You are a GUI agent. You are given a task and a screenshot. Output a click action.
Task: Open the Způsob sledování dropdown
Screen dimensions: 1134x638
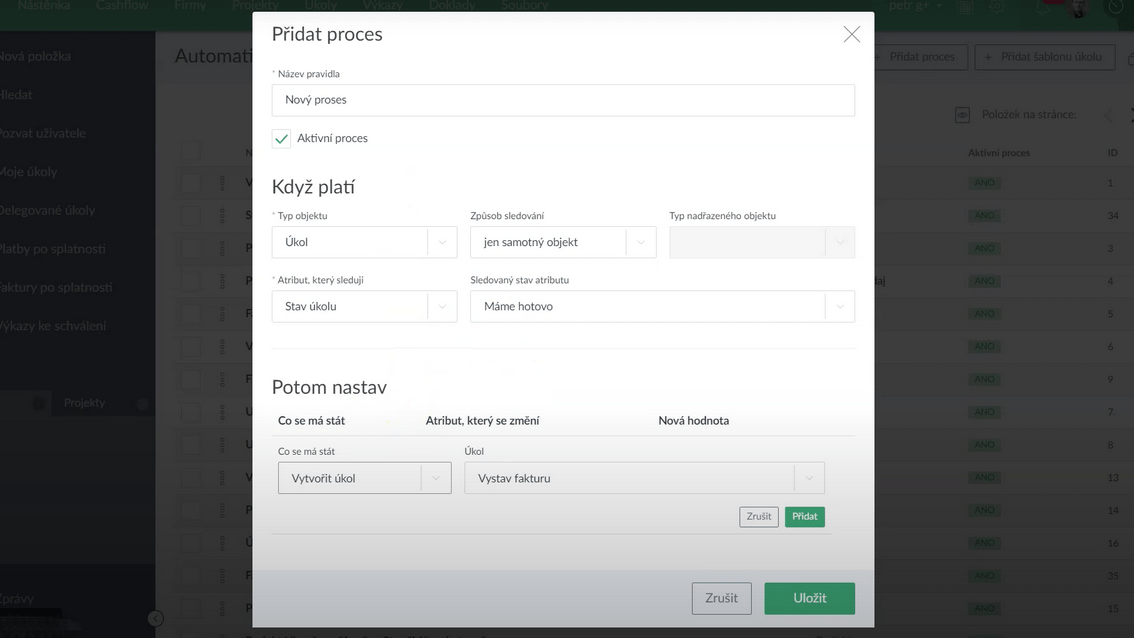640,242
